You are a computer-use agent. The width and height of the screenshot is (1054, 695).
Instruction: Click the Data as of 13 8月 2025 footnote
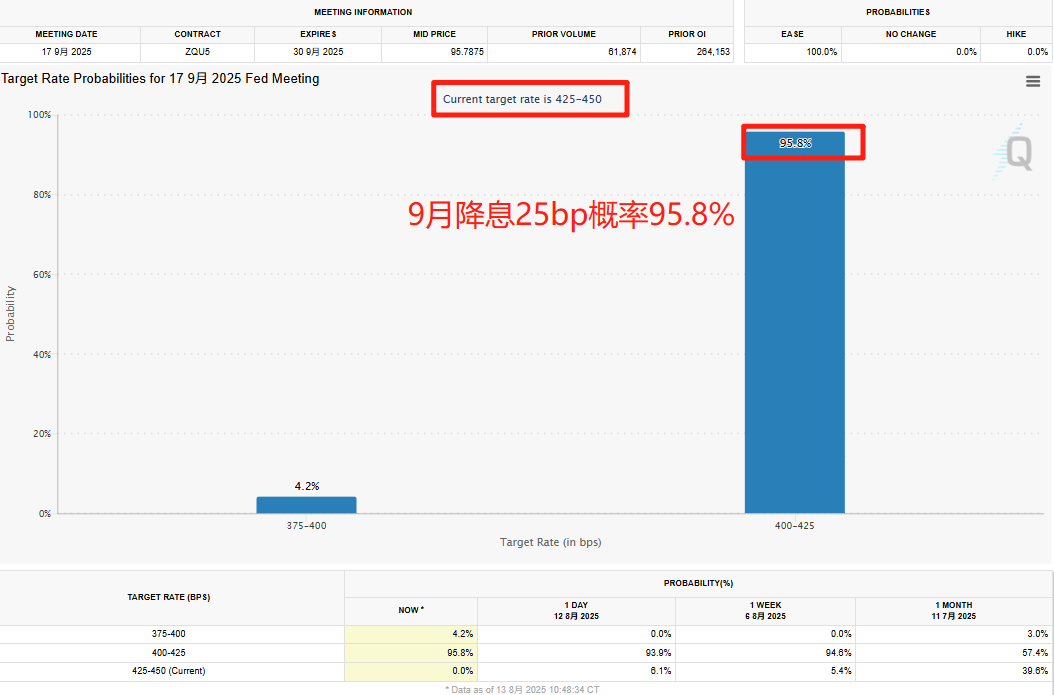coord(522,689)
